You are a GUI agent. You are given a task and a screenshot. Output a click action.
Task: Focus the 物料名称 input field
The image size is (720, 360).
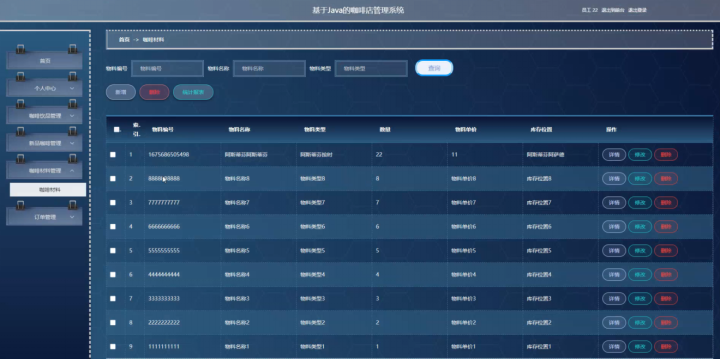[x=270, y=68]
